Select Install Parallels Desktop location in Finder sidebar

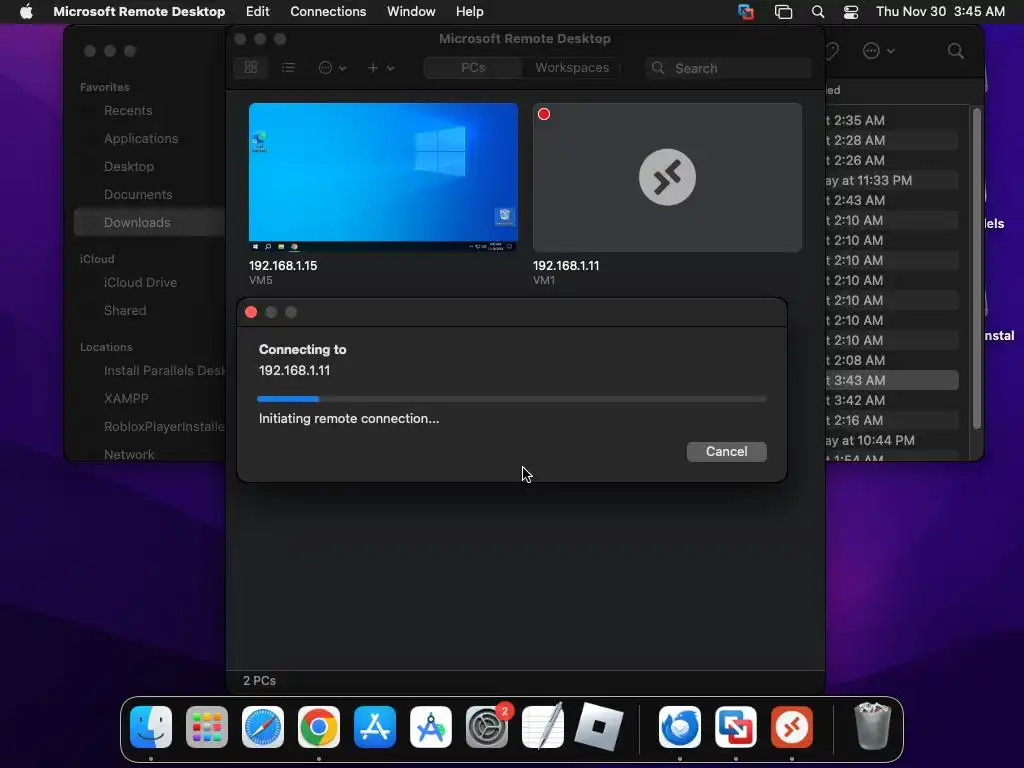click(x=164, y=370)
